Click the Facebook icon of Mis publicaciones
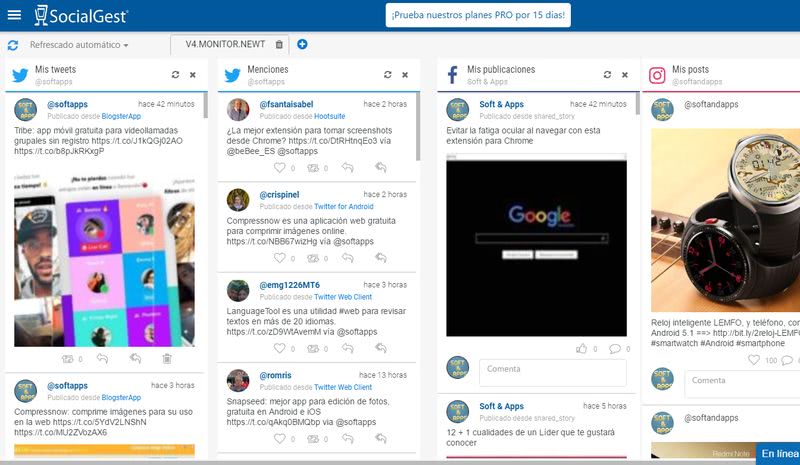Viewport: 800px width, 465px height. pyautogui.click(x=453, y=75)
